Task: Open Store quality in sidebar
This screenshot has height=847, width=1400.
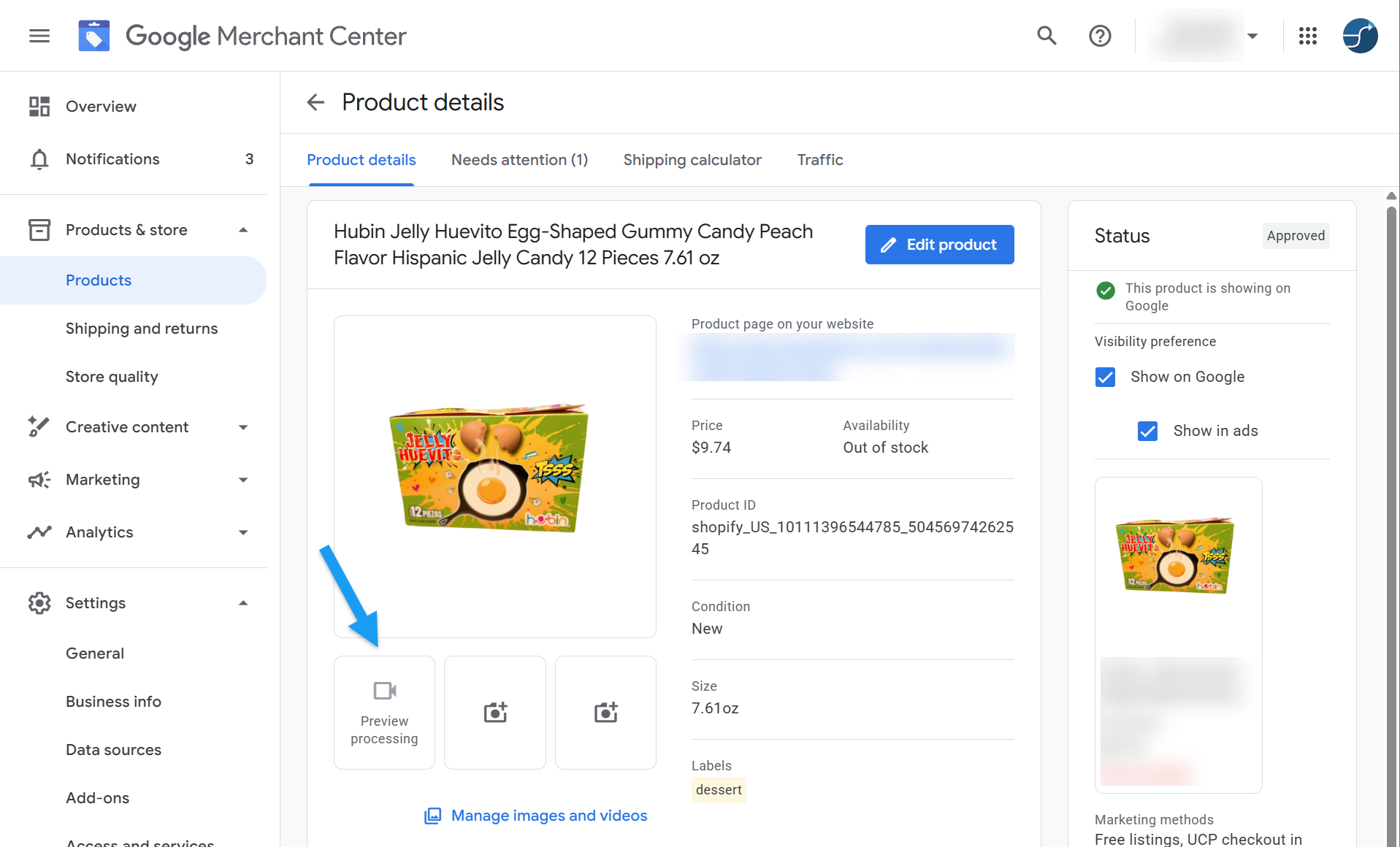Action: 112,377
